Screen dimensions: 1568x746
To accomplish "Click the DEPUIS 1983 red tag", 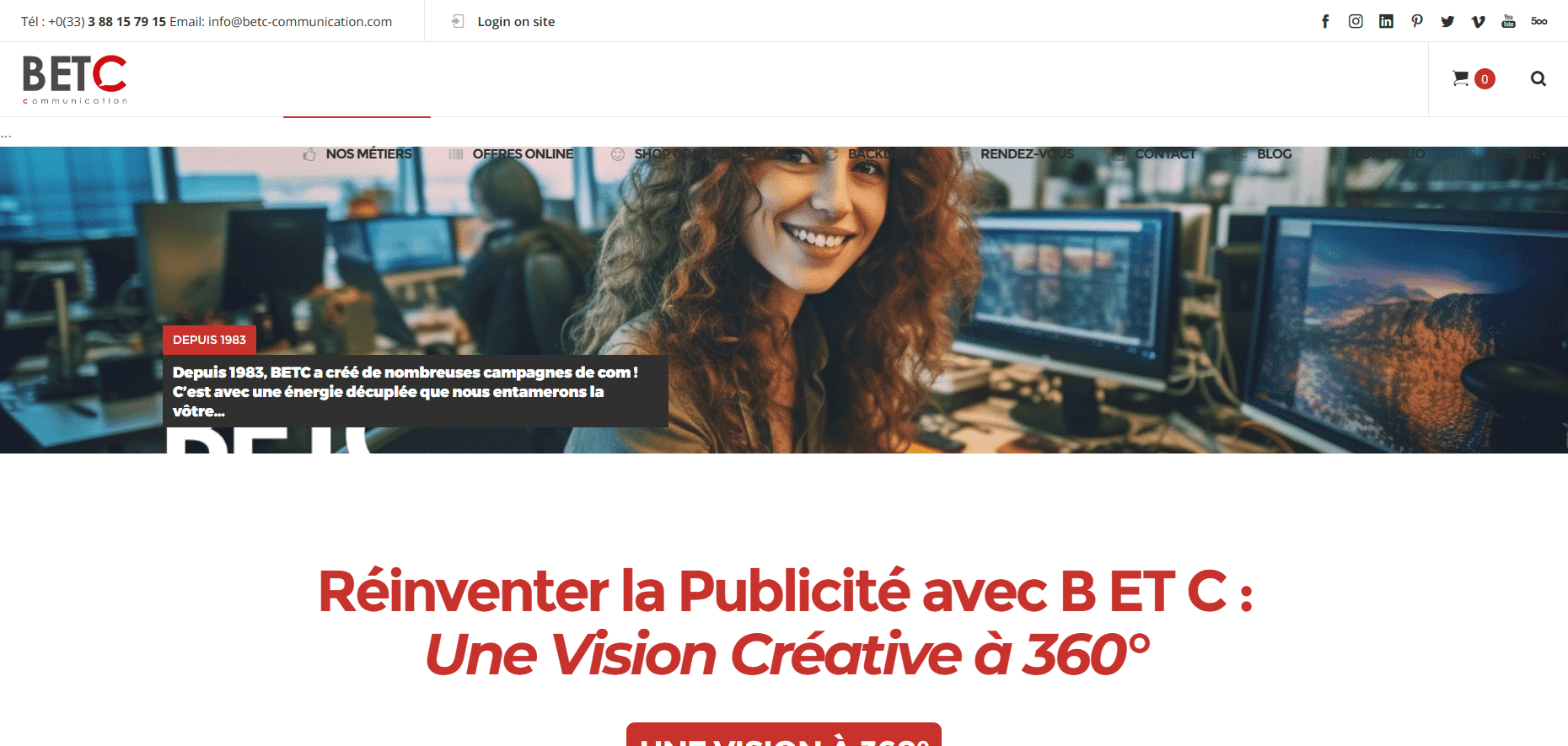I will (x=209, y=340).
